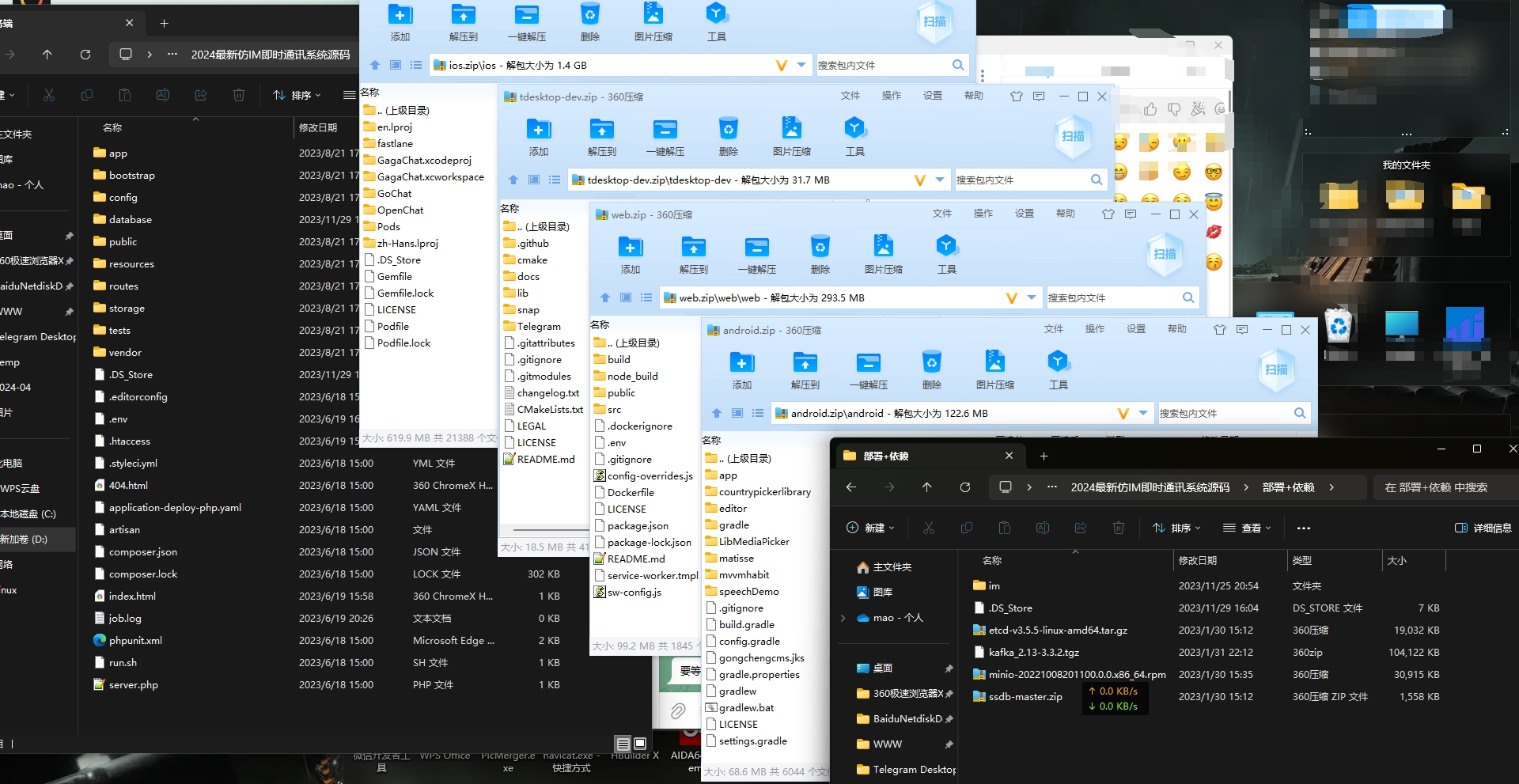
Task: Open the 新建 dropdown in 部署+依赖 window
Action: [870, 528]
